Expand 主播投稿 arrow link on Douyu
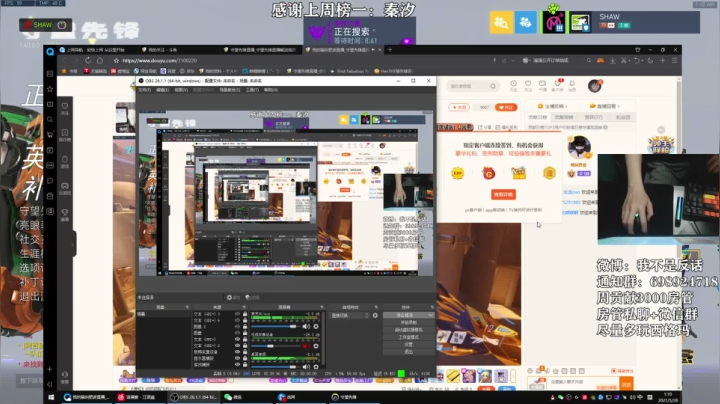 [x=566, y=106]
